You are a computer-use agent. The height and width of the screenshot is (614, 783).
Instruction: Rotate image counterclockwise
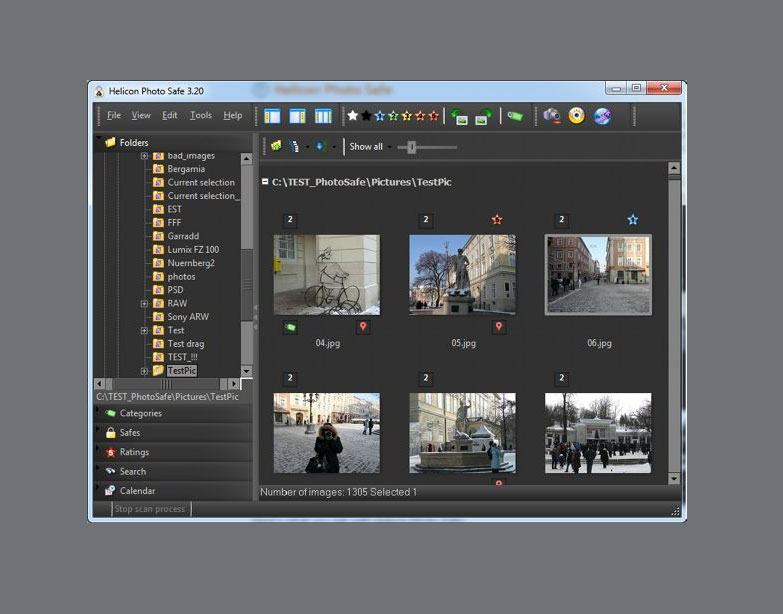click(459, 117)
